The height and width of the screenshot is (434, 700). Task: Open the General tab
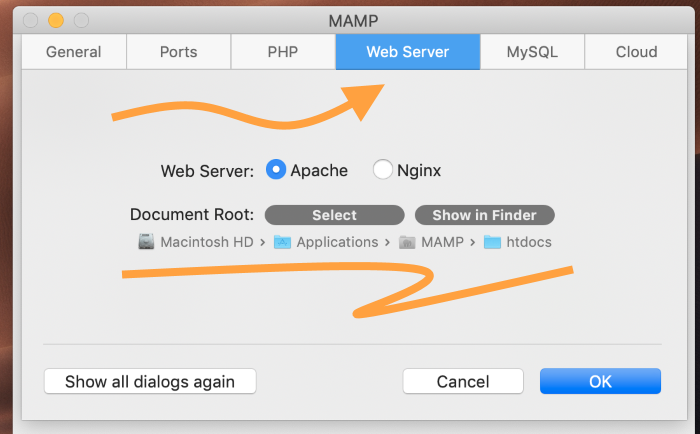pos(74,52)
